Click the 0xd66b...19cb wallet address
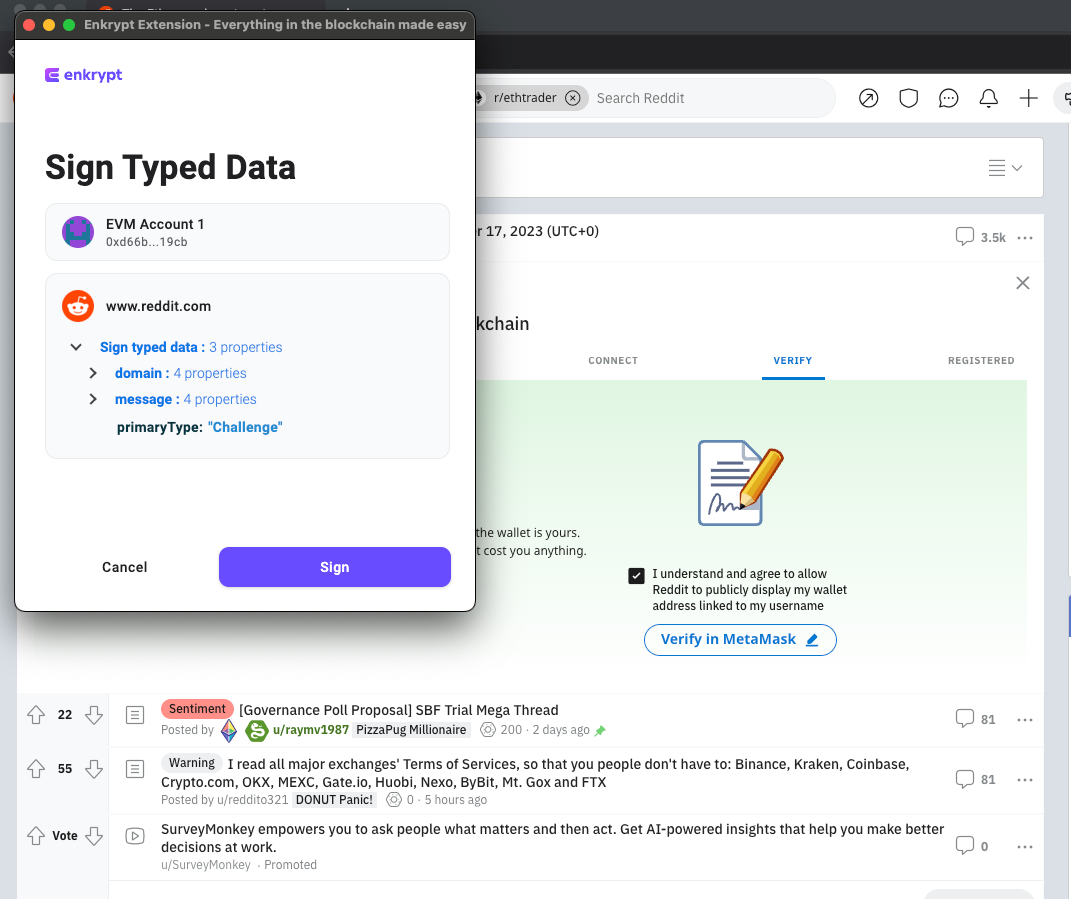1071x899 pixels. [146, 242]
